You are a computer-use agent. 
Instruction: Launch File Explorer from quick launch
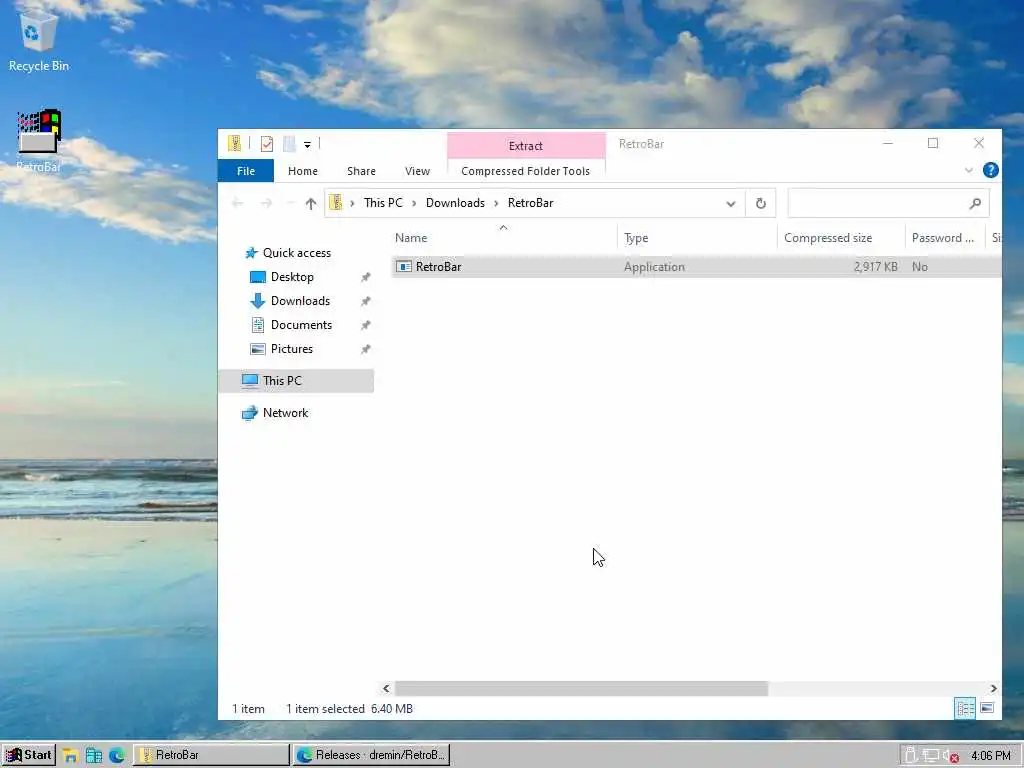70,756
